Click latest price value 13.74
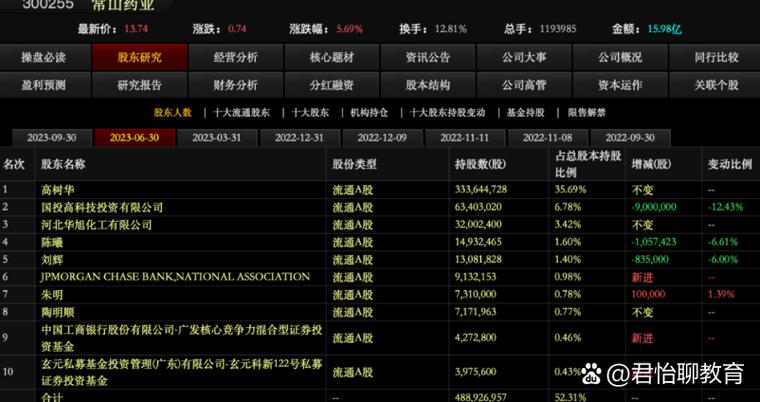This screenshot has width=760, height=402. 136,29
